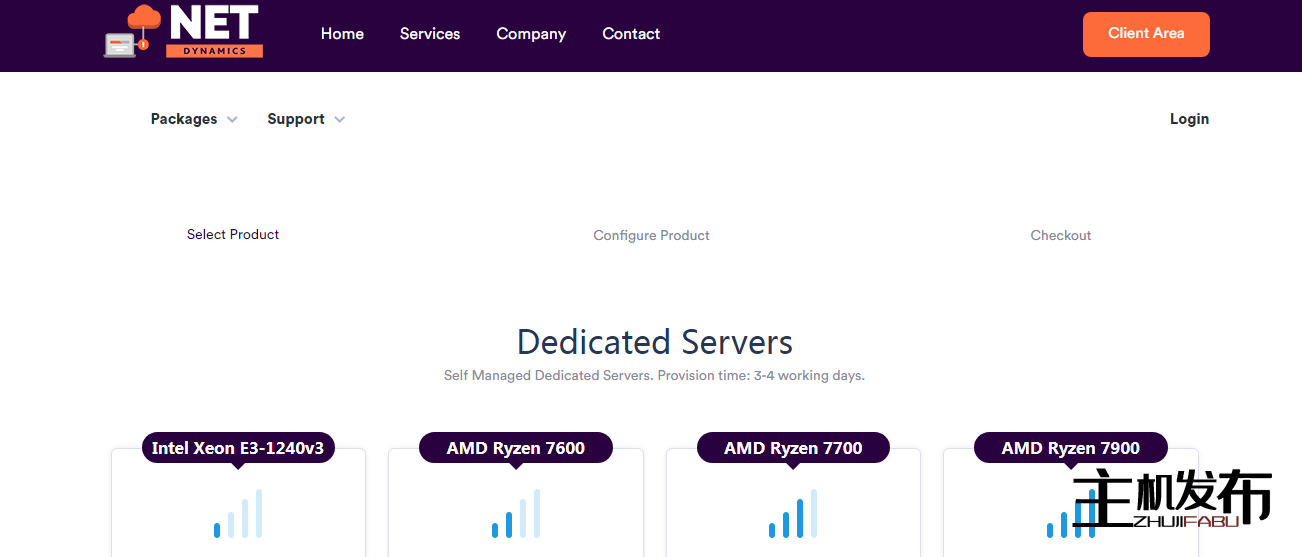The width and height of the screenshot is (1302, 557).
Task: Choose the Intel Xeon E3-1240v3 label
Action: (x=238, y=448)
